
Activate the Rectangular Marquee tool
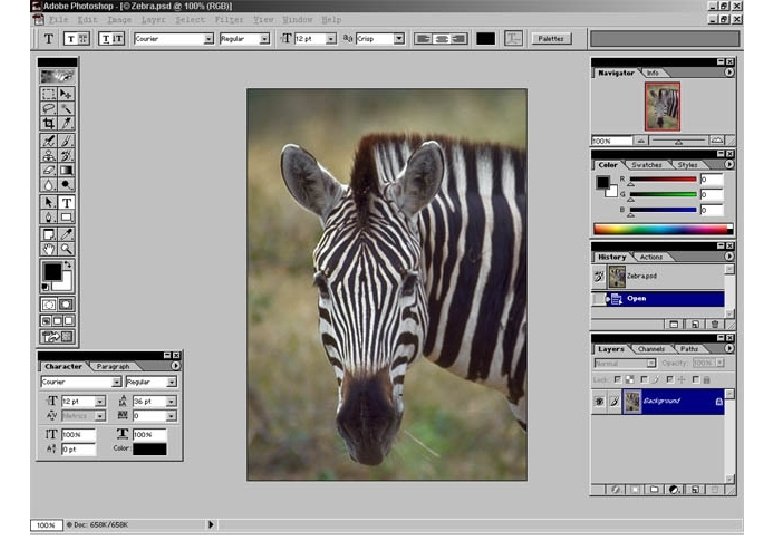48,94
